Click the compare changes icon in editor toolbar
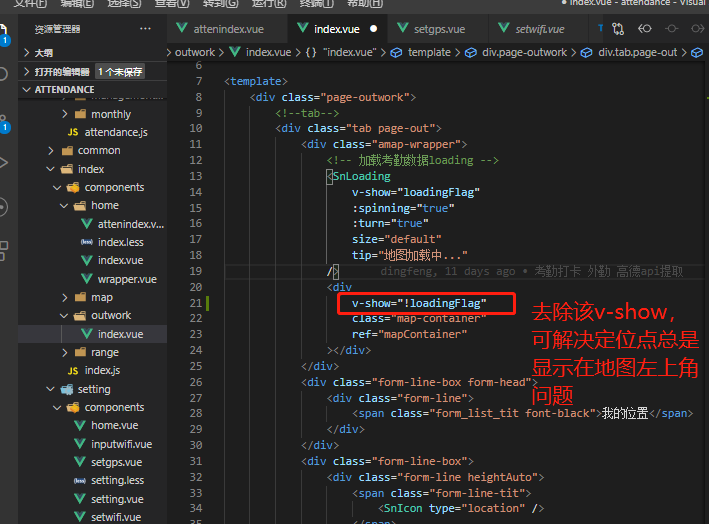This screenshot has height=524, width=709. click(x=618, y=29)
